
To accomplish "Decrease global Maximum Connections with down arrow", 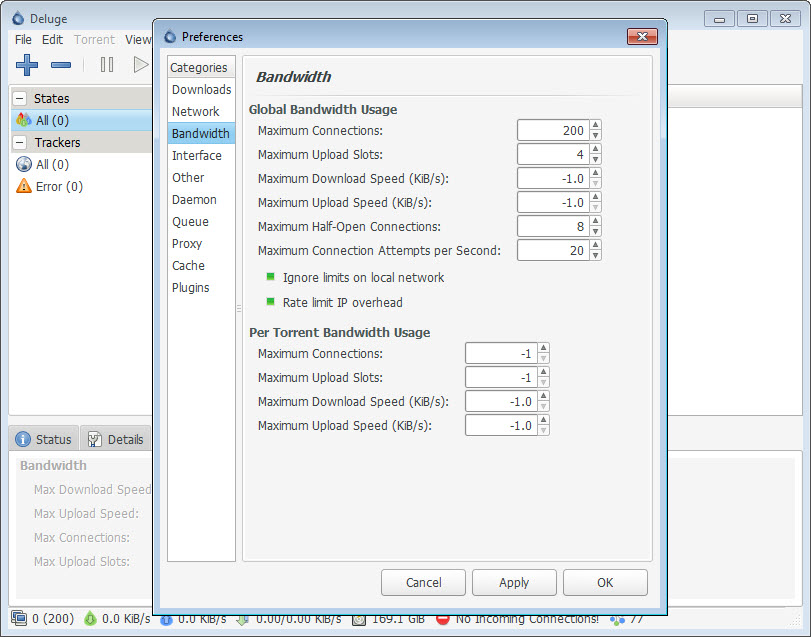I will click(x=595, y=135).
